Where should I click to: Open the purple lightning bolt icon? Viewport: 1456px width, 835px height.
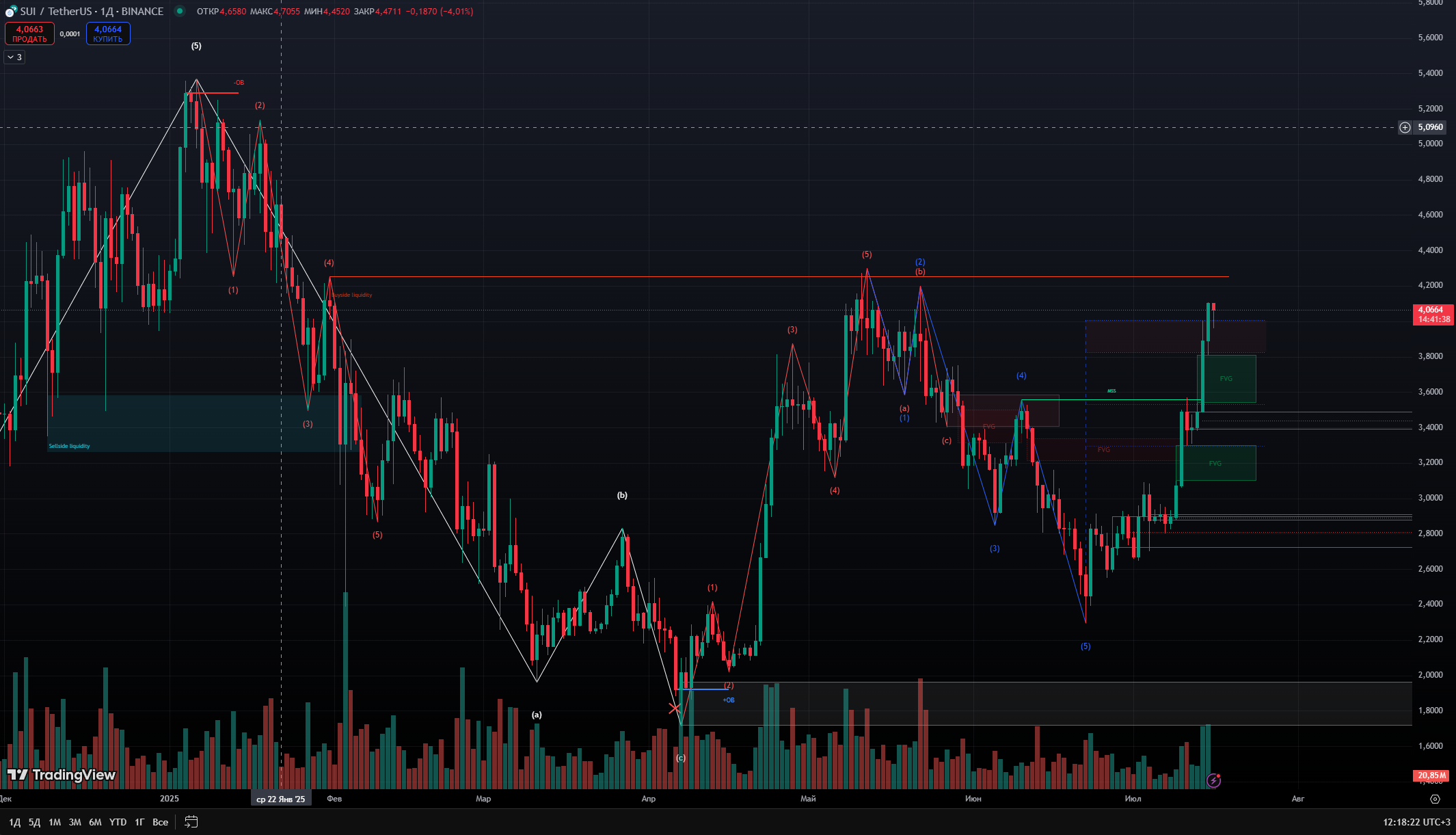coord(1213,780)
